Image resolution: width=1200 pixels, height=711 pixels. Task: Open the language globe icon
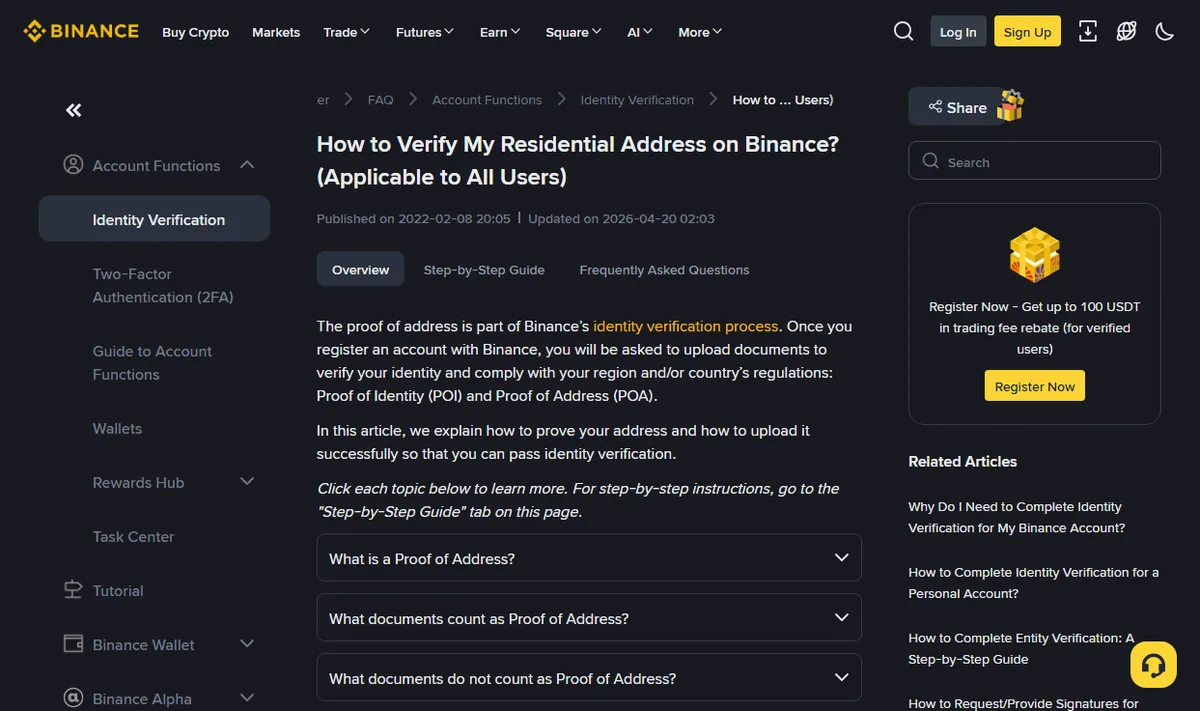[x=1126, y=31]
